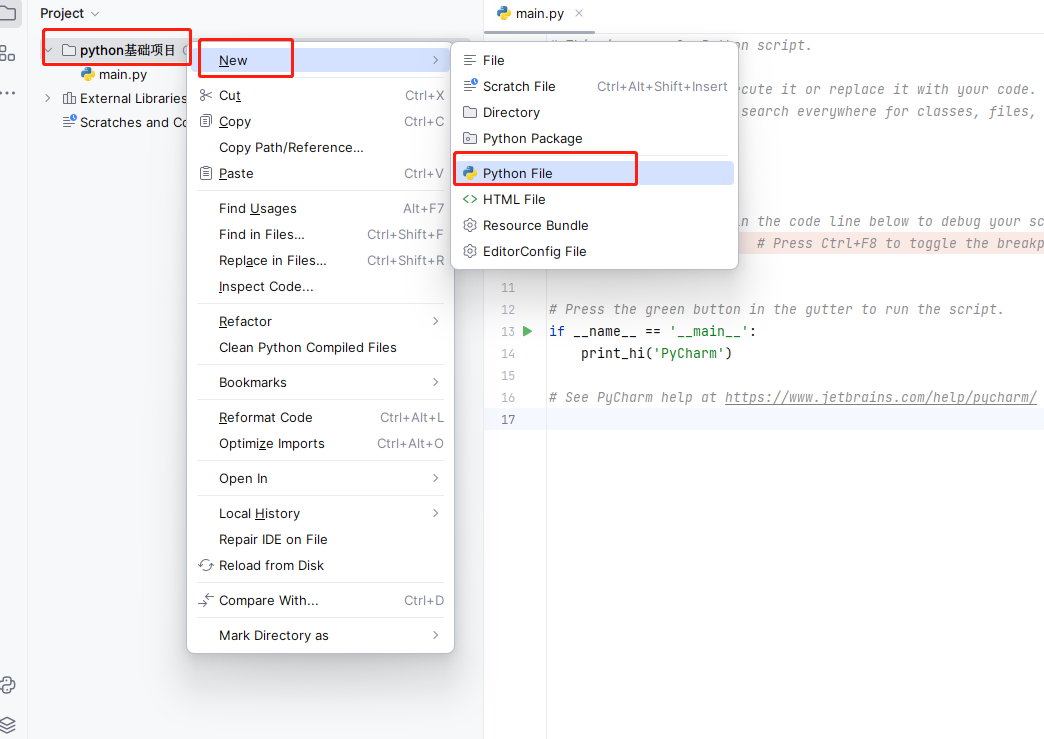Expand the External Libraries node

48,99
